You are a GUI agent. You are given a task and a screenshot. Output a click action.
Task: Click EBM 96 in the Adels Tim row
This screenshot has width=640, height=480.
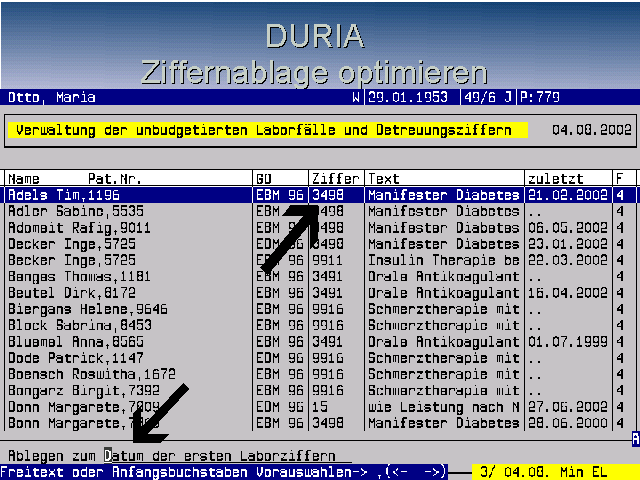[280, 195]
